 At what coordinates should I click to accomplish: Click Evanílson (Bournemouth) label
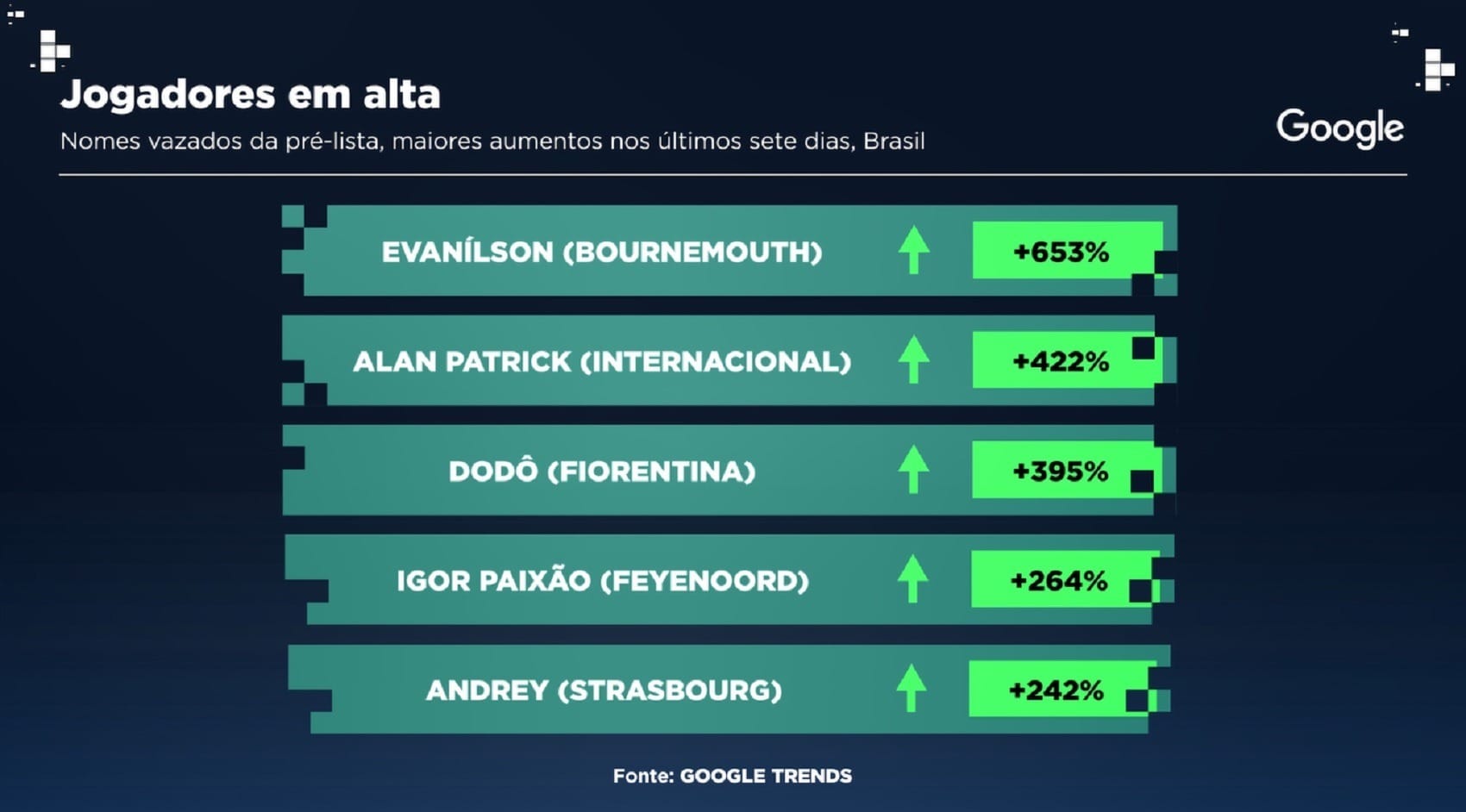602,252
